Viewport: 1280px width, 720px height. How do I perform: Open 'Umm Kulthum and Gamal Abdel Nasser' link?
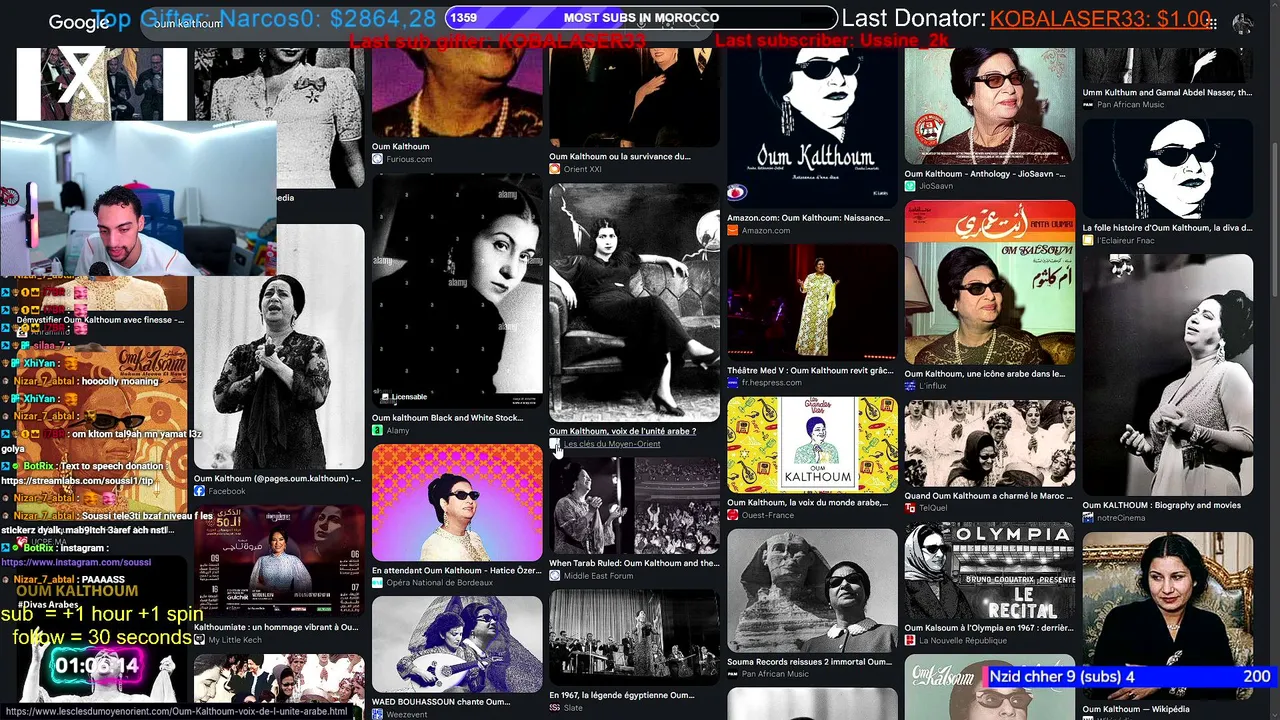click(x=1167, y=92)
